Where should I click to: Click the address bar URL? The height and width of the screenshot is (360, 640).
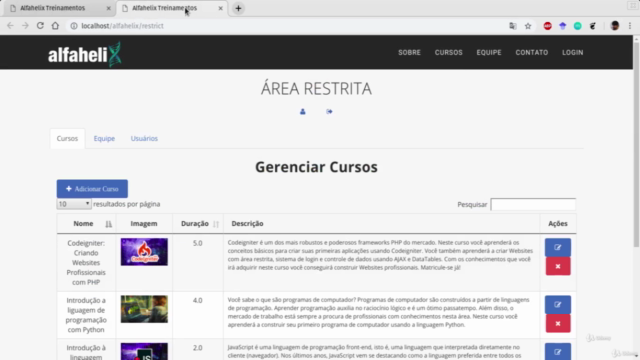122,26
